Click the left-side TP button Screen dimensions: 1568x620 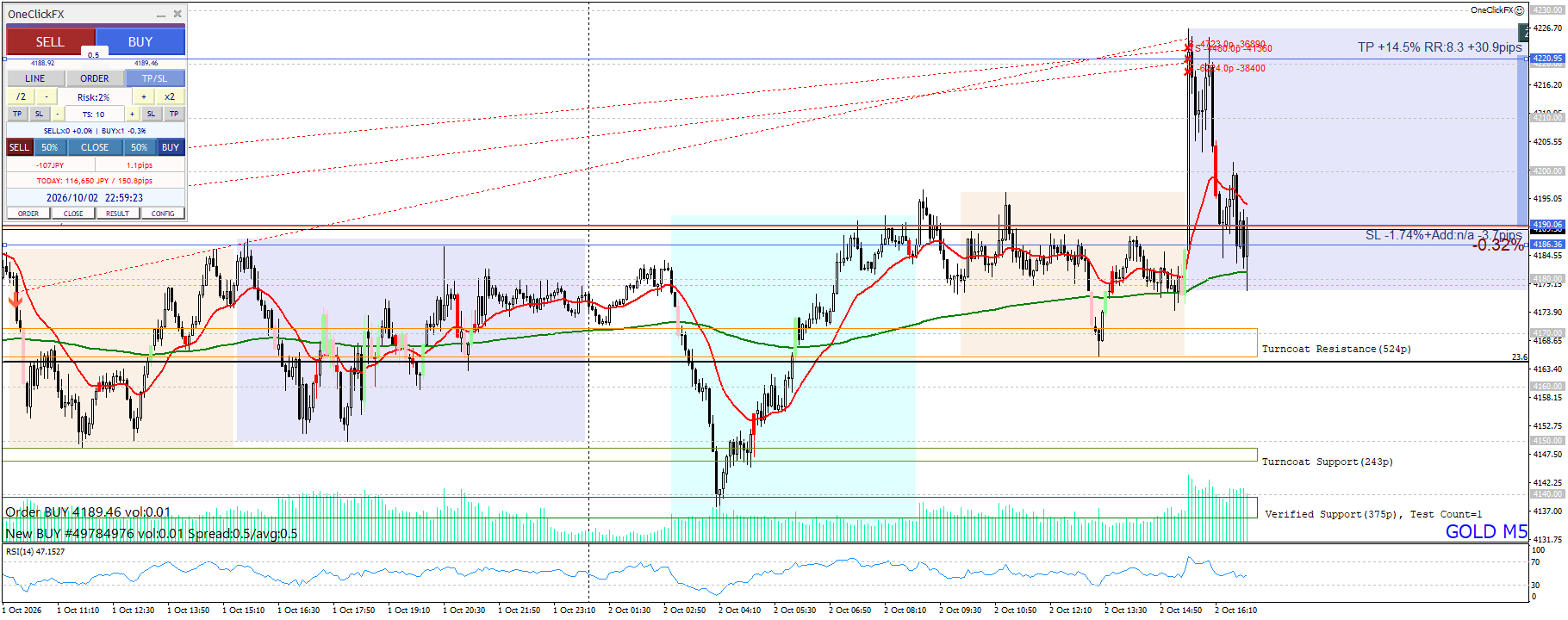[17, 114]
